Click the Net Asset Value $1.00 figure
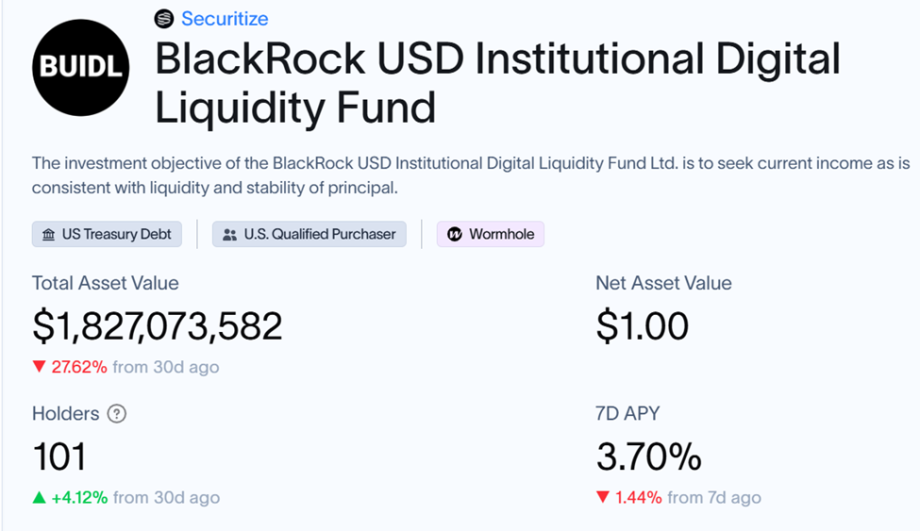The image size is (920, 531). tap(642, 326)
